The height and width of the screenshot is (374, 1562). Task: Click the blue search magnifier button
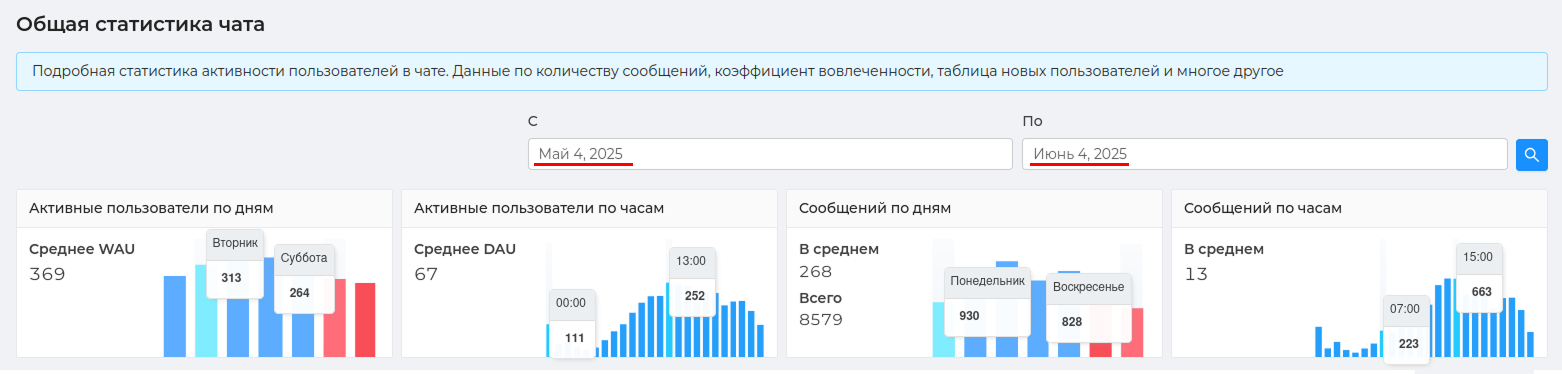point(1532,155)
